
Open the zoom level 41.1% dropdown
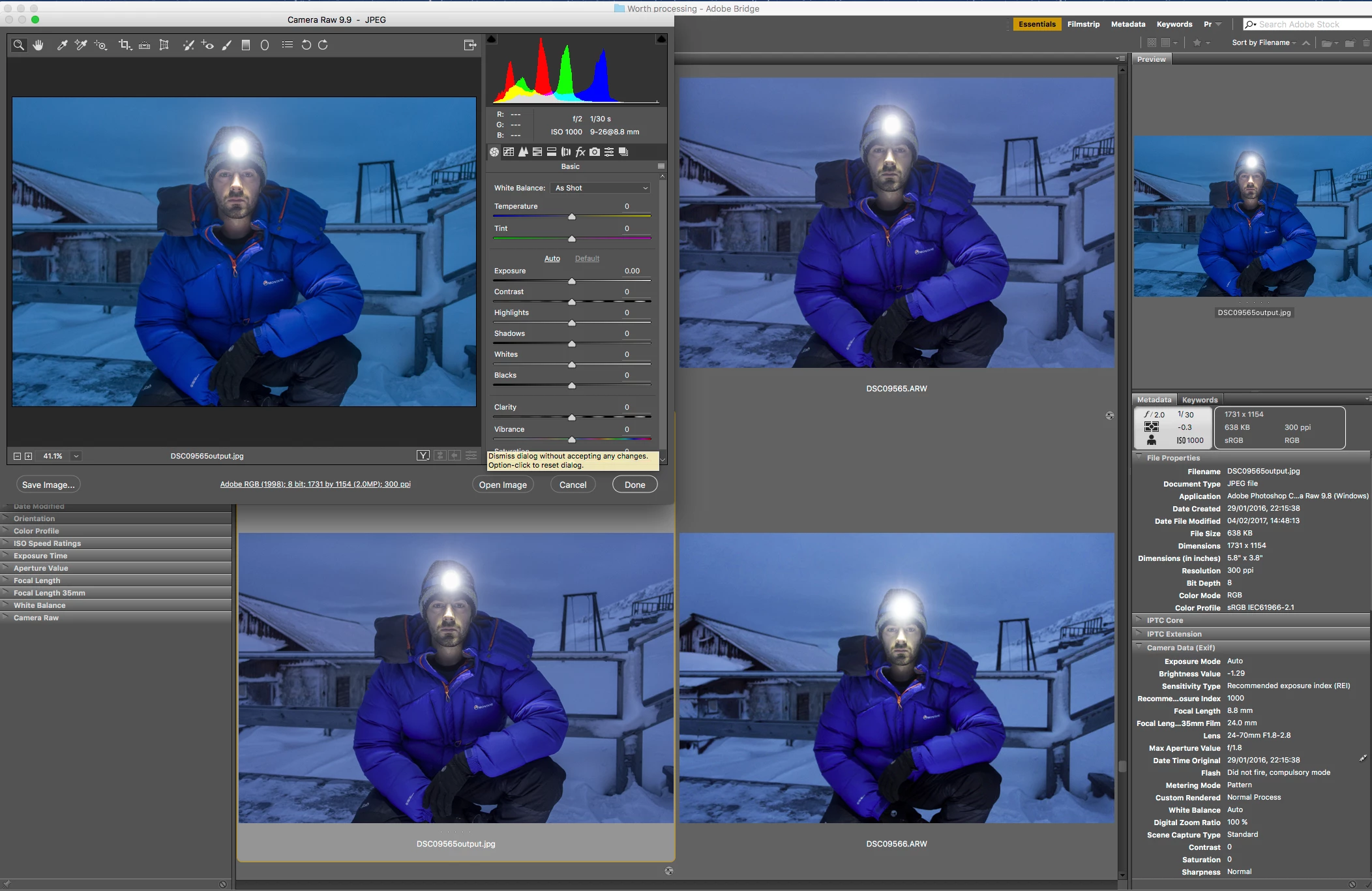(76, 456)
